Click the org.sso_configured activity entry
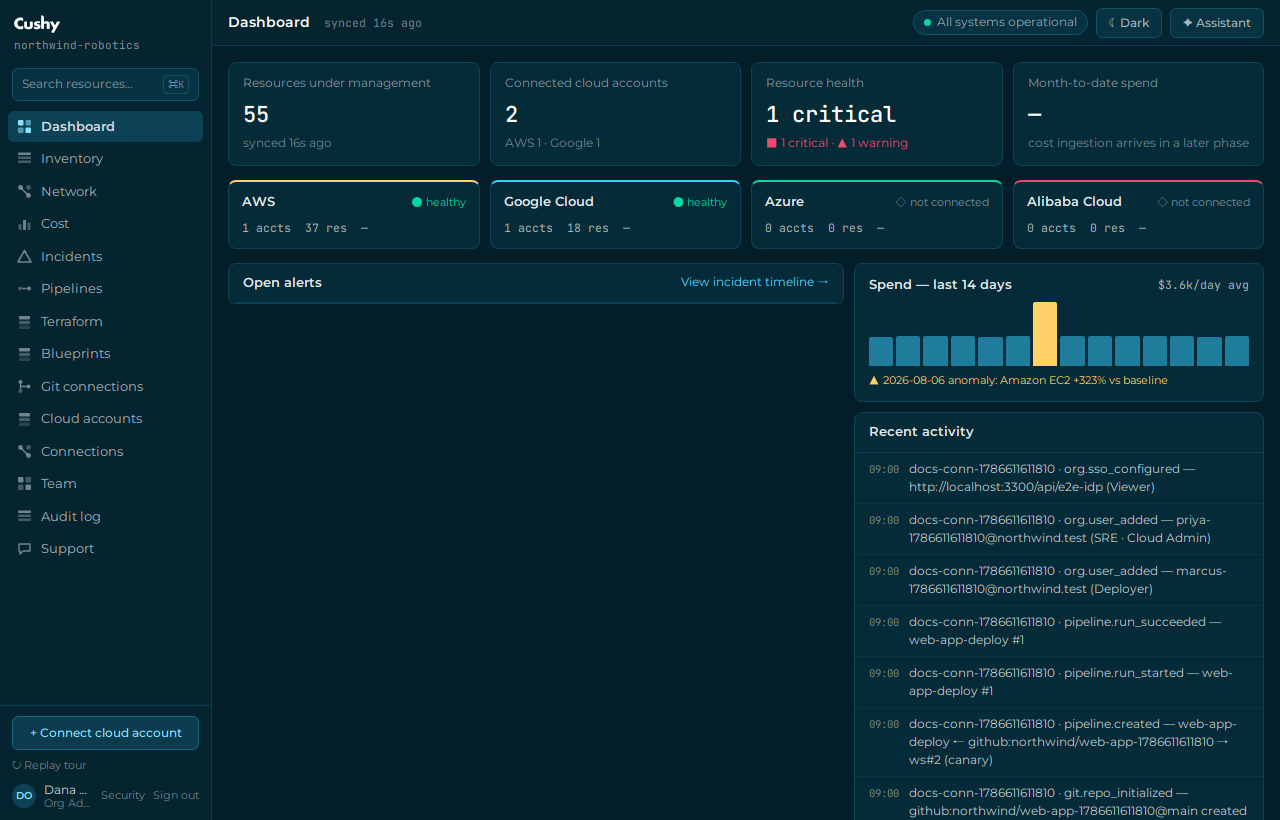This screenshot has width=1280, height=820. [x=1059, y=478]
